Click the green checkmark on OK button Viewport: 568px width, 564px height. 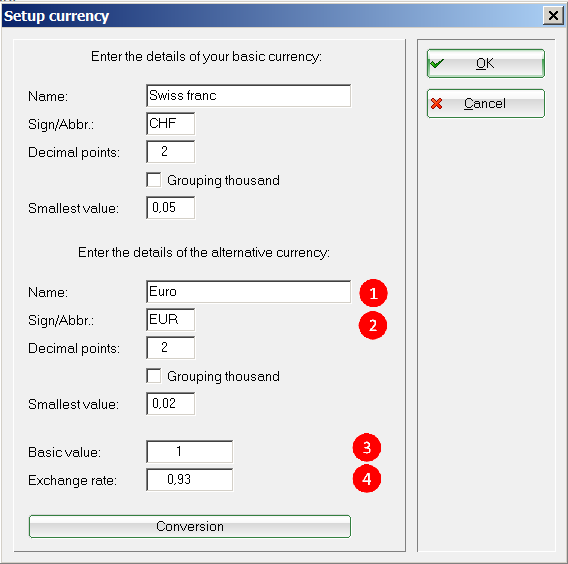(437, 64)
